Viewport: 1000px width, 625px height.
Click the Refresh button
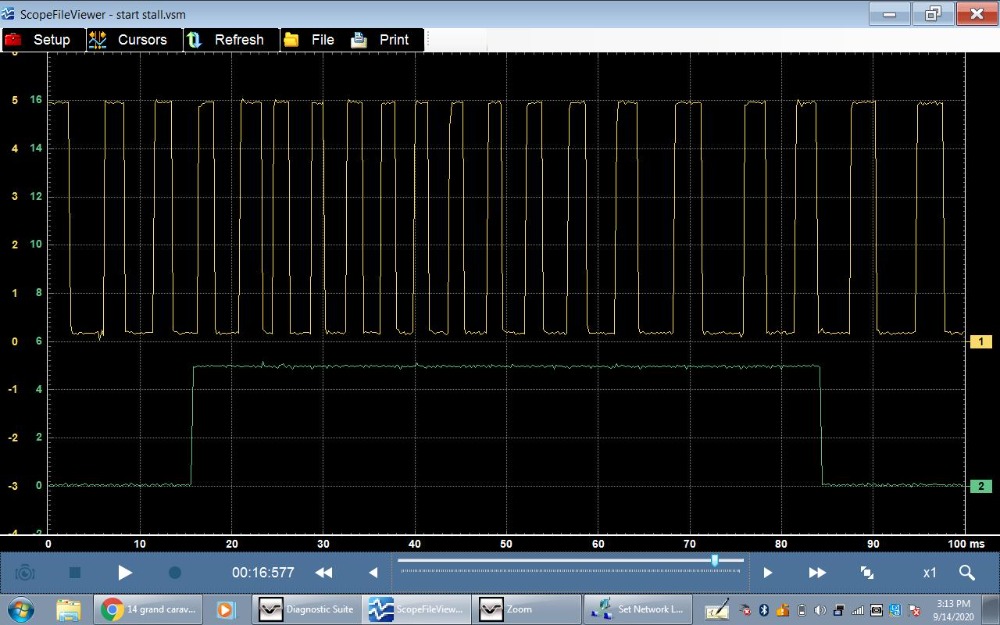point(226,40)
